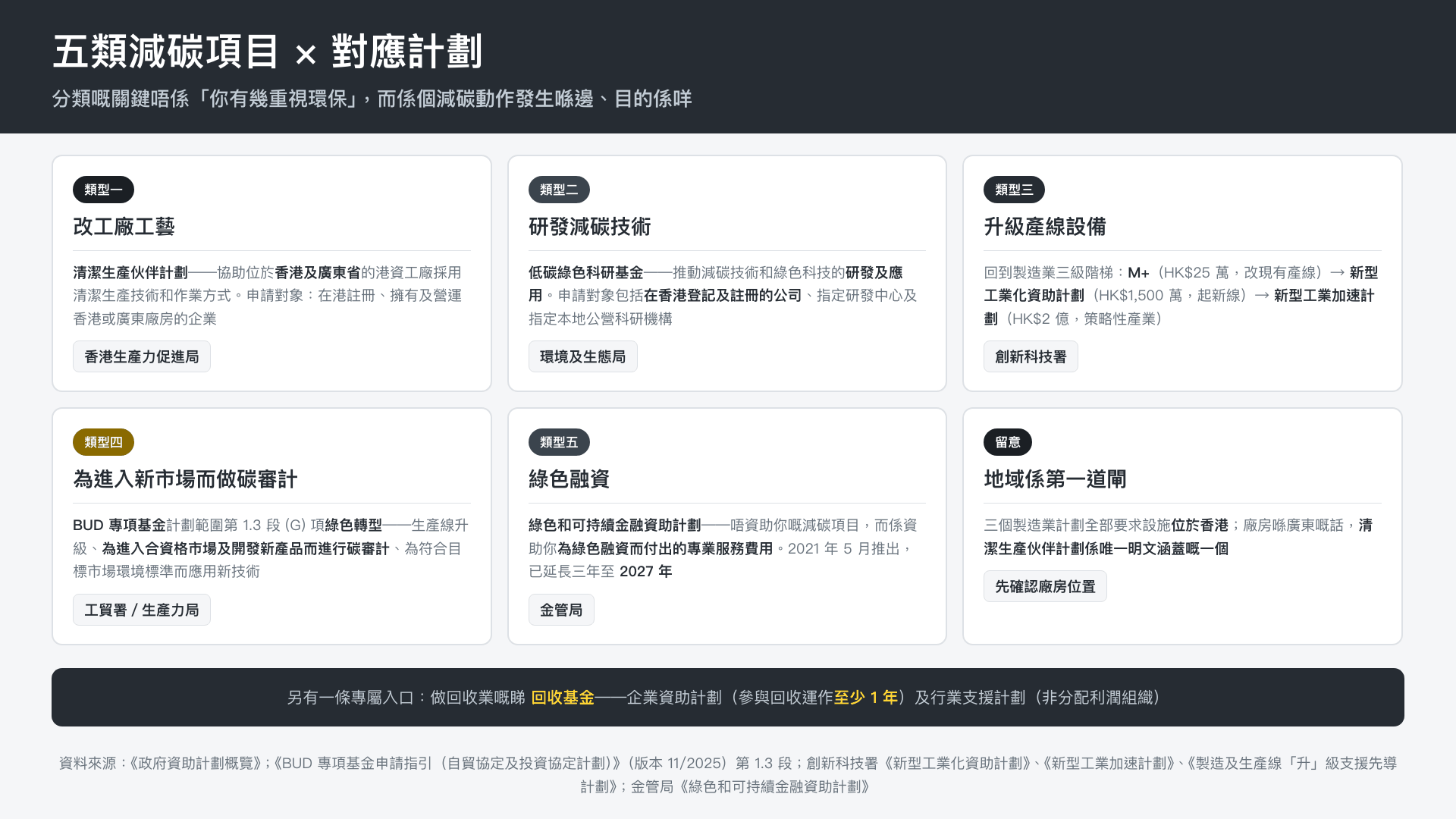The image size is (1456, 819).
Task: Select the 香港生產力促進局 tag
Action: [x=142, y=356]
